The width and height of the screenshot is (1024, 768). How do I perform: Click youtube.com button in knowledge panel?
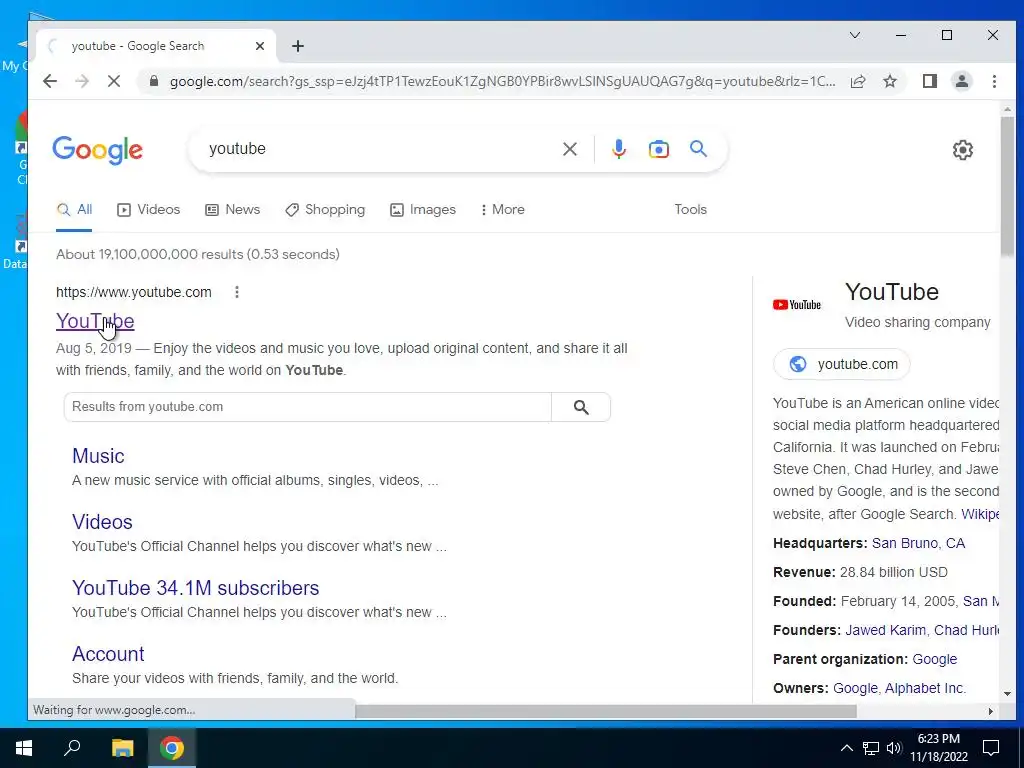(x=841, y=364)
